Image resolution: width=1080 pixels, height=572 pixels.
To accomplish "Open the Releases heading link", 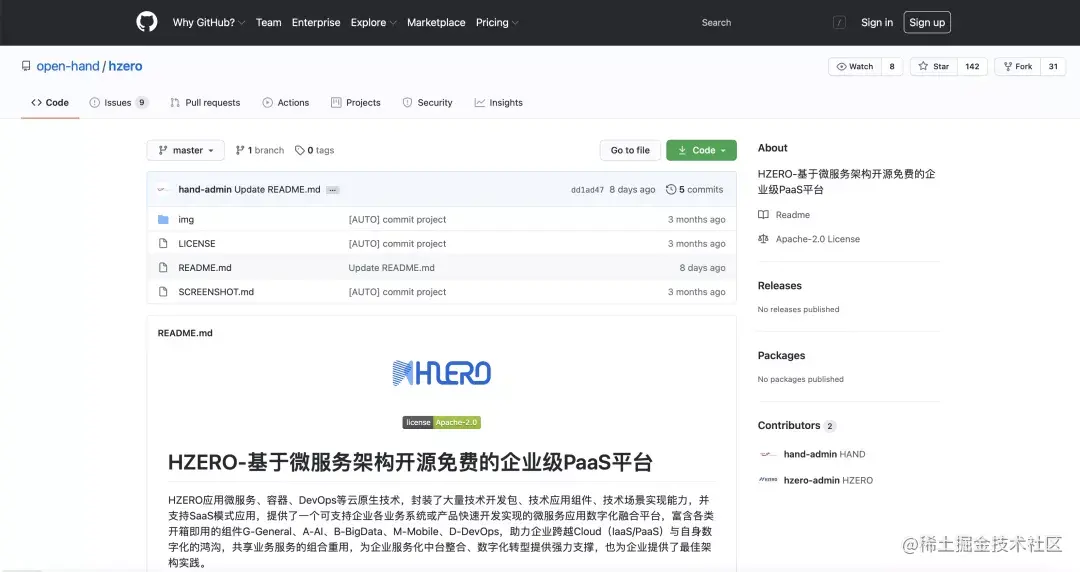I will [780, 286].
